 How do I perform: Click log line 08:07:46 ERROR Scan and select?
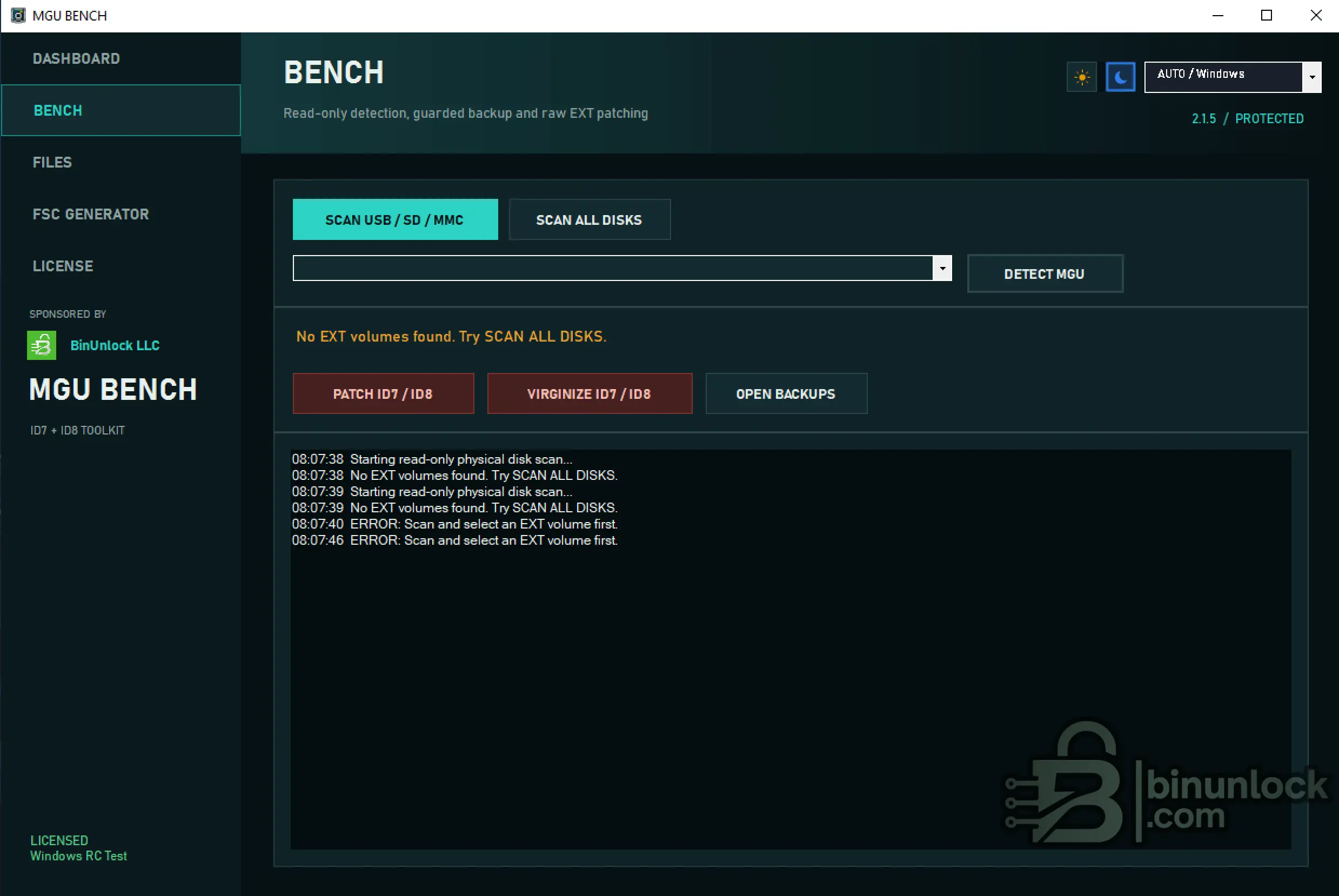coord(455,540)
